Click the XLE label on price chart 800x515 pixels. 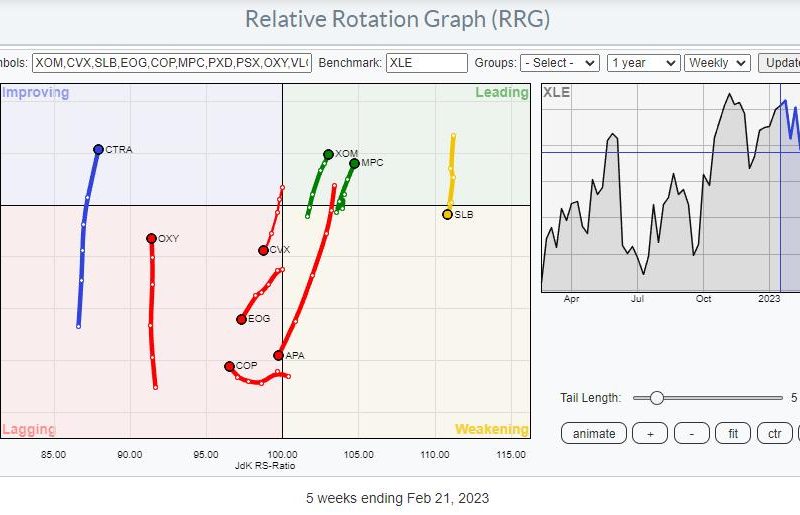[556, 92]
